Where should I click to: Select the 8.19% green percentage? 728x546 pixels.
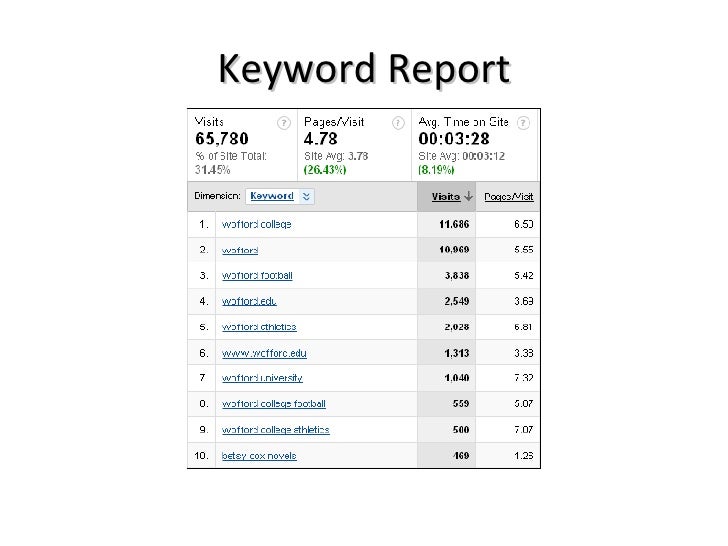(436, 170)
